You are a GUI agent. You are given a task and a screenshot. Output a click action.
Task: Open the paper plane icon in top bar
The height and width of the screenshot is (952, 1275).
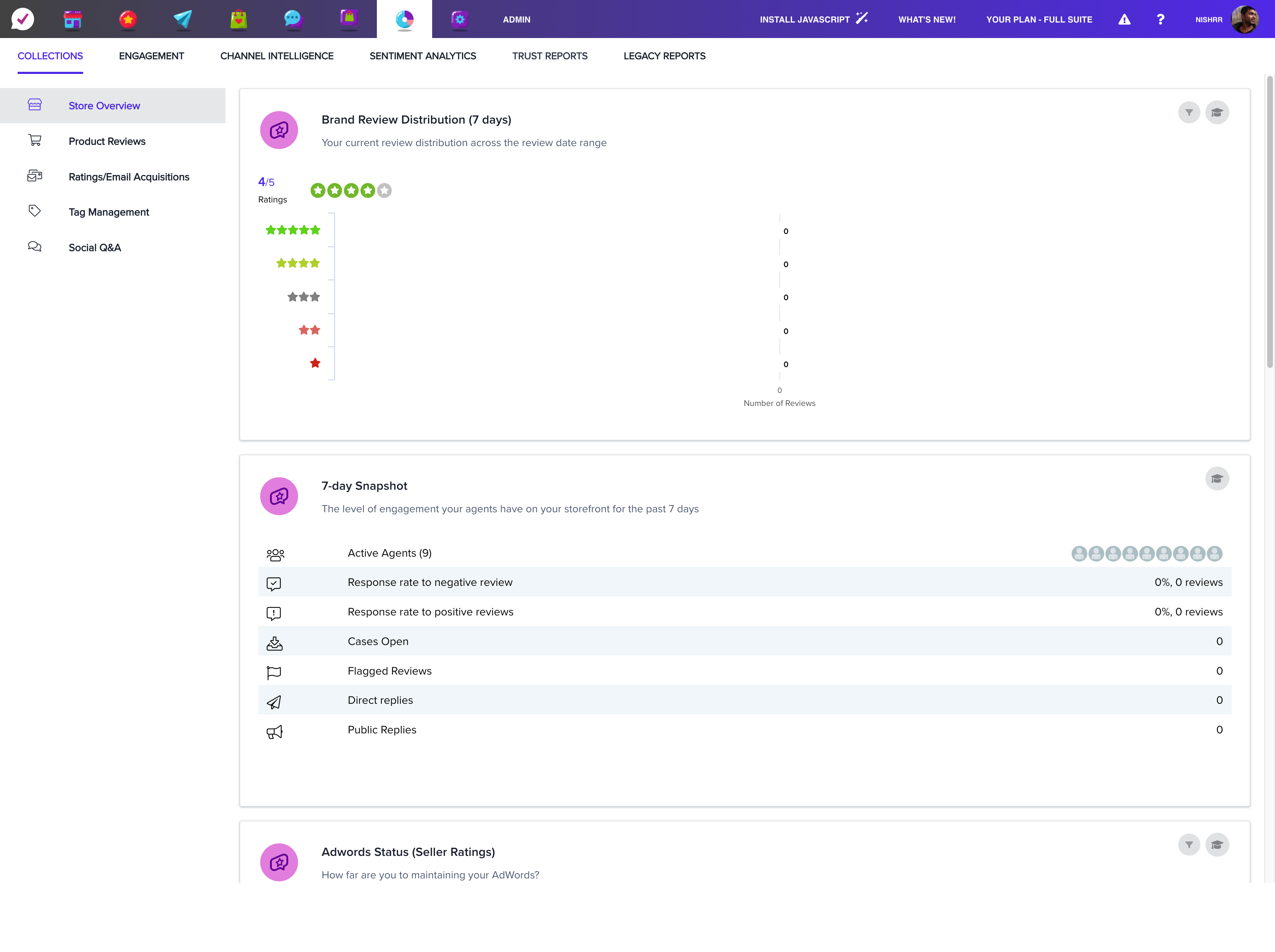[x=183, y=20]
